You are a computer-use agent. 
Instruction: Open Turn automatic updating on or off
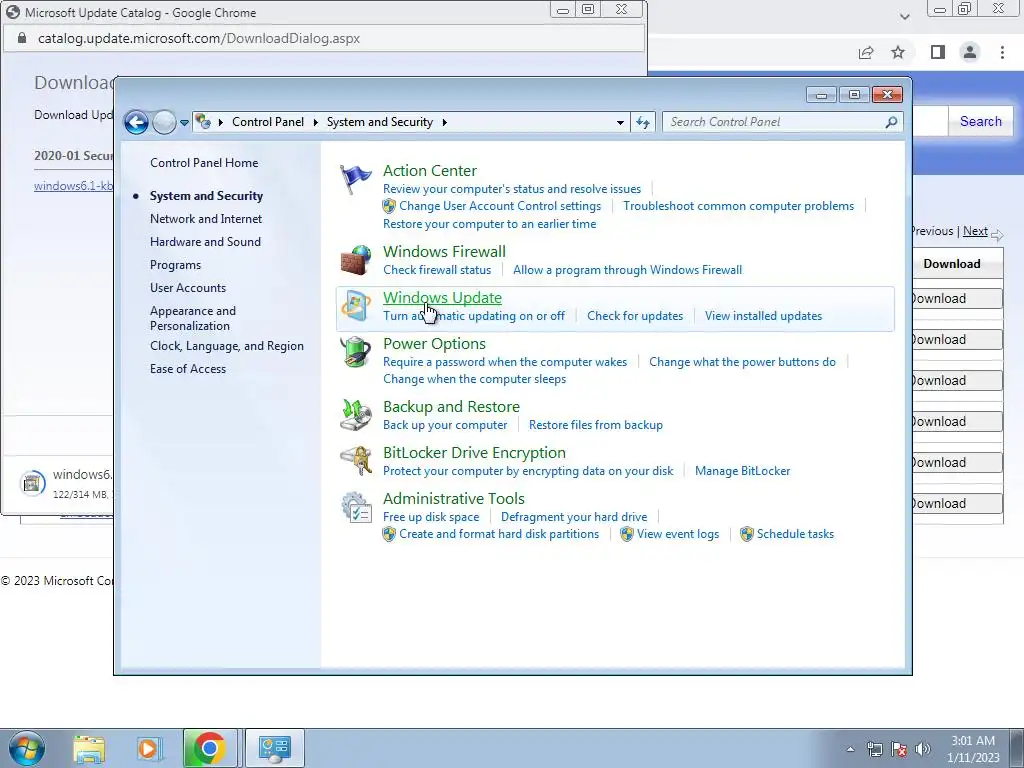[x=473, y=315]
